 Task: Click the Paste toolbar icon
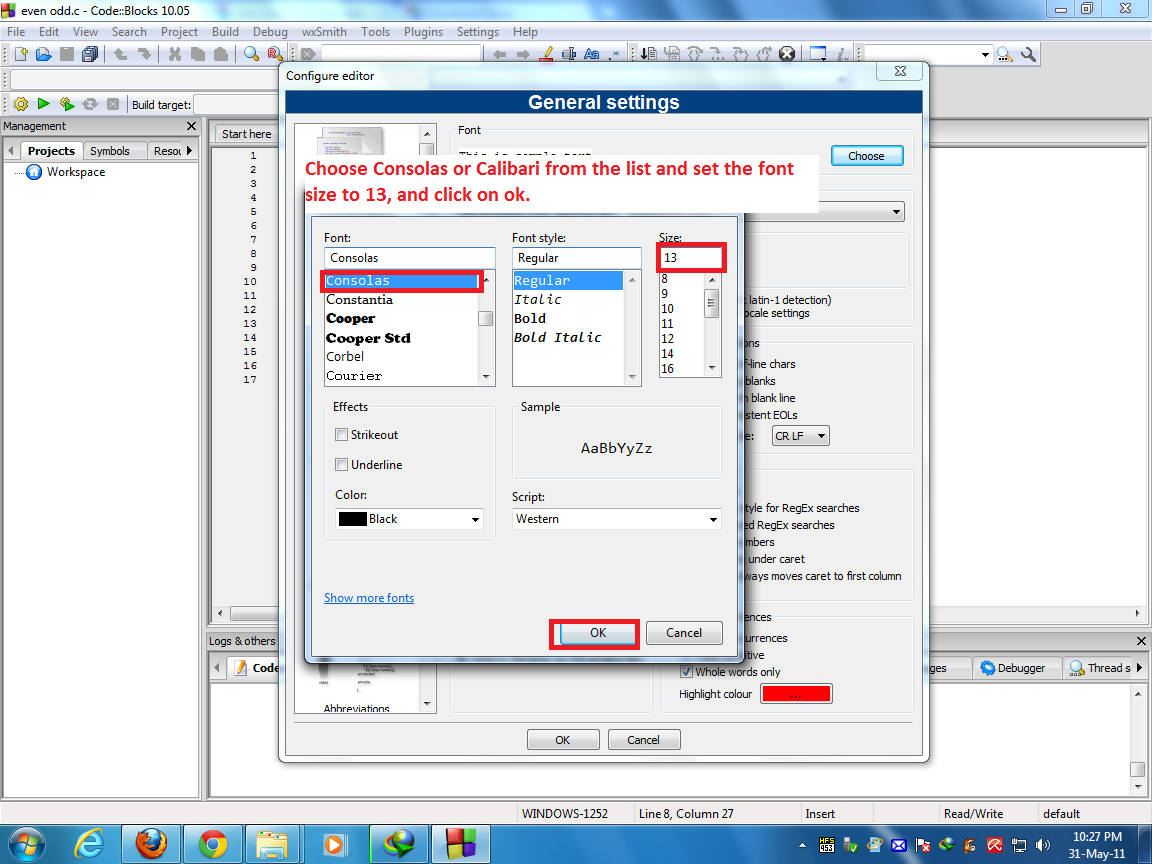220,54
